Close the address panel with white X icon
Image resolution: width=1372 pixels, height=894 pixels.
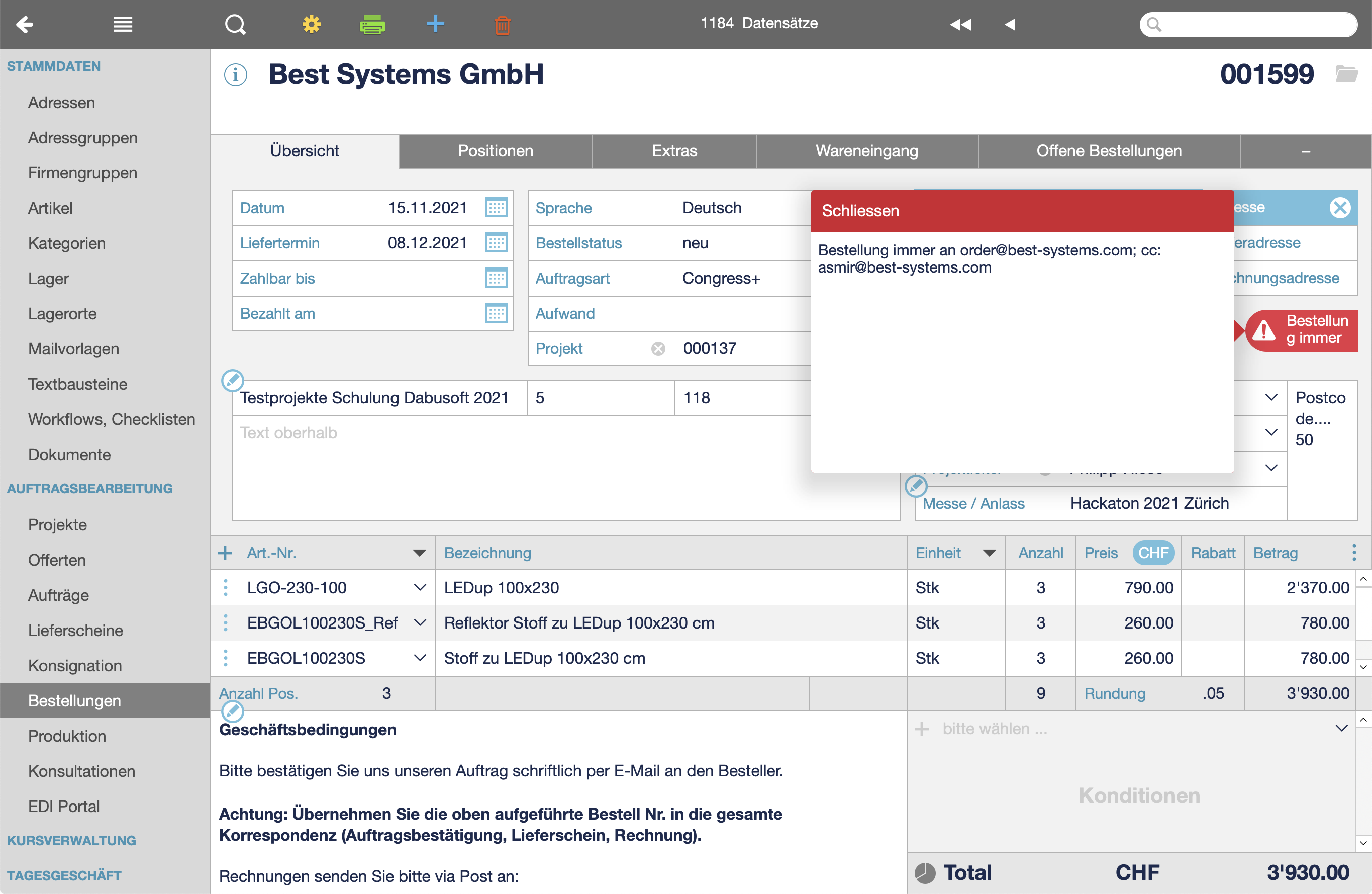pyautogui.click(x=1340, y=208)
